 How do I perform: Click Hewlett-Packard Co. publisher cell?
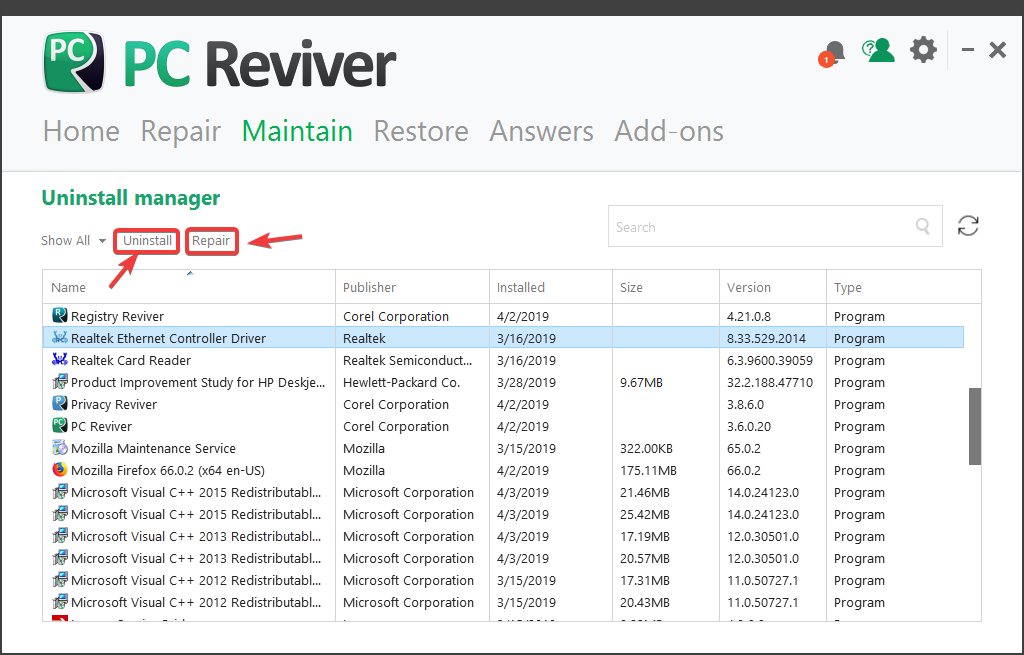(402, 383)
